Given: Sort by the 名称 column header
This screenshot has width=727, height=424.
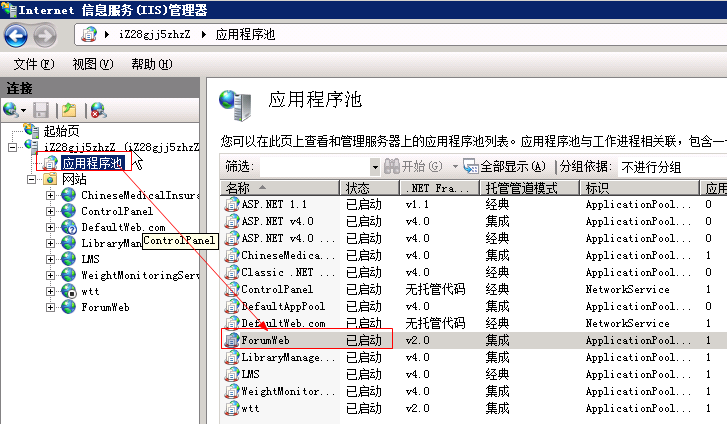Looking at the screenshot, I should [x=280, y=188].
